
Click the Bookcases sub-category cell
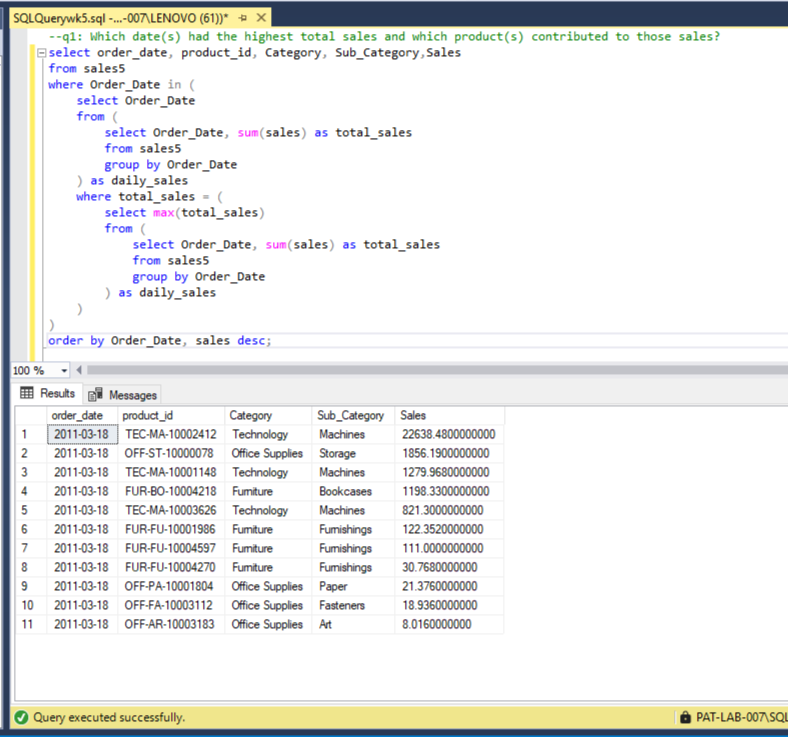[x=353, y=491]
